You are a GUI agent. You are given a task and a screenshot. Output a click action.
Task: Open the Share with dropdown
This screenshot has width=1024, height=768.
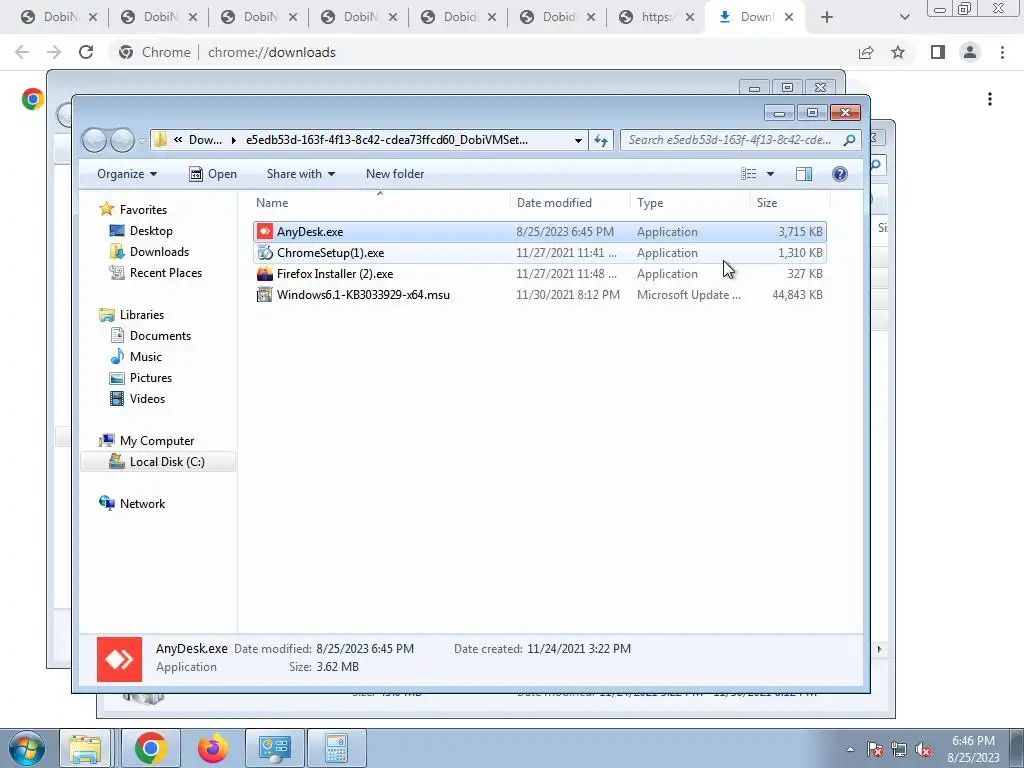[x=300, y=174]
